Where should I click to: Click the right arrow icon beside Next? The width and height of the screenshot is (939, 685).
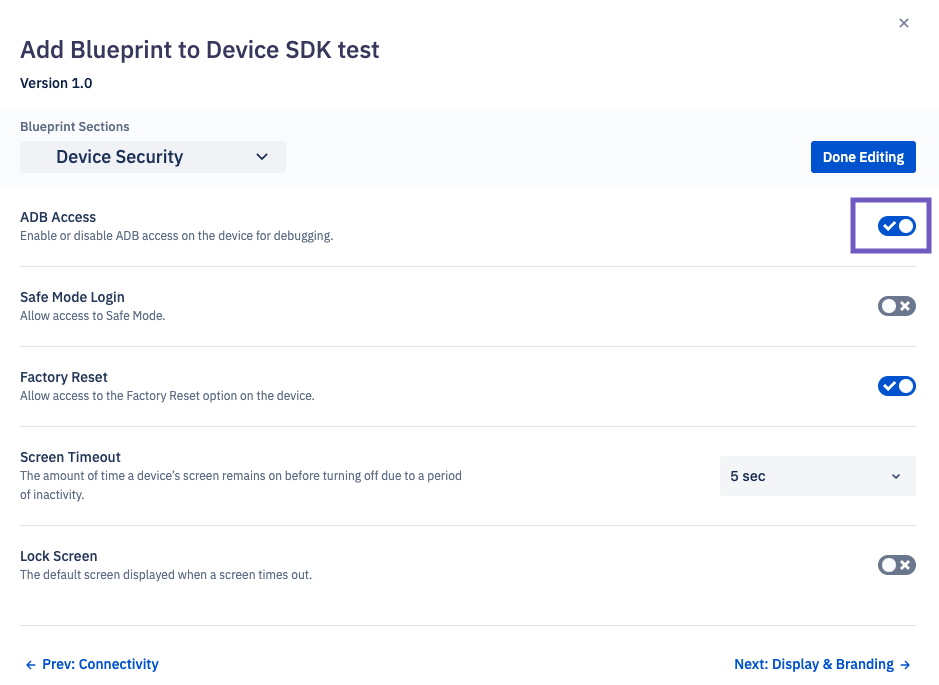(x=905, y=665)
